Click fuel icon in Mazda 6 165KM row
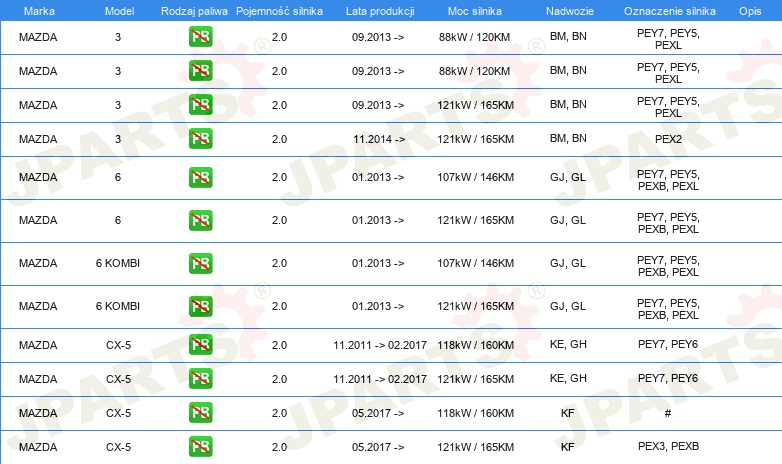This screenshot has height=464, width=782. coord(200,220)
